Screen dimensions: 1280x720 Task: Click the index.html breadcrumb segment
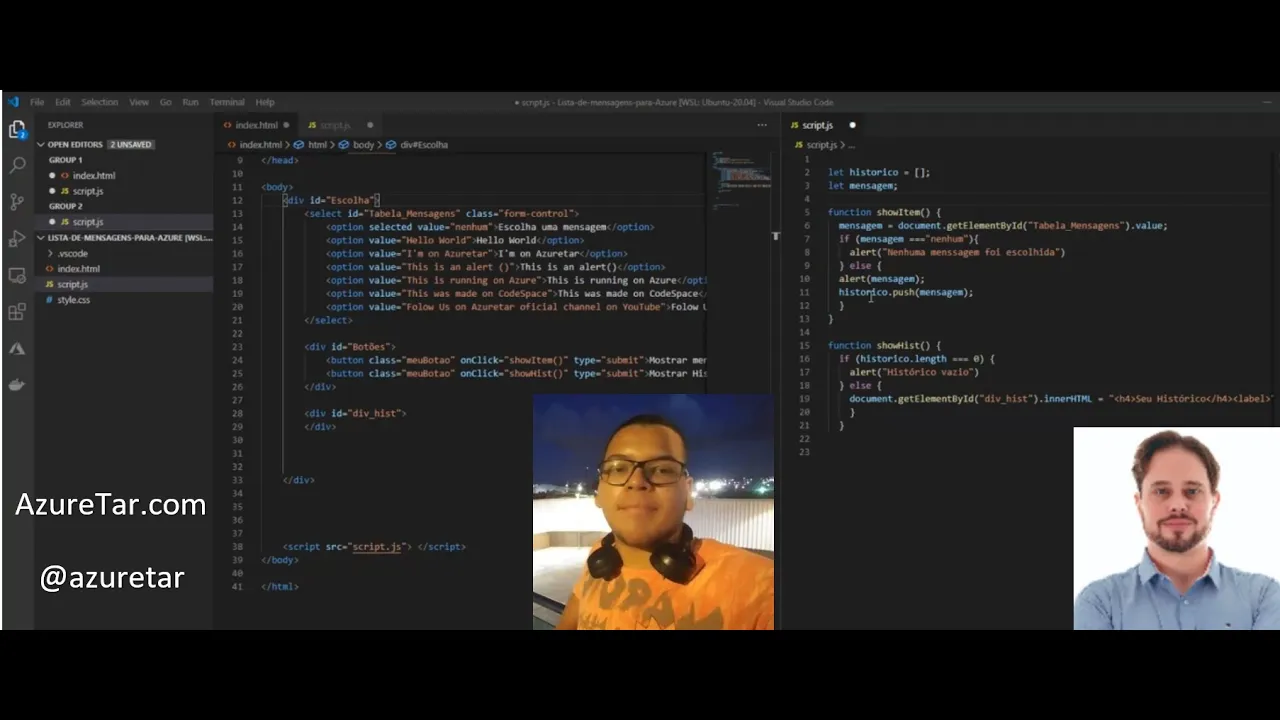pyautogui.click(x=260, y=145)
